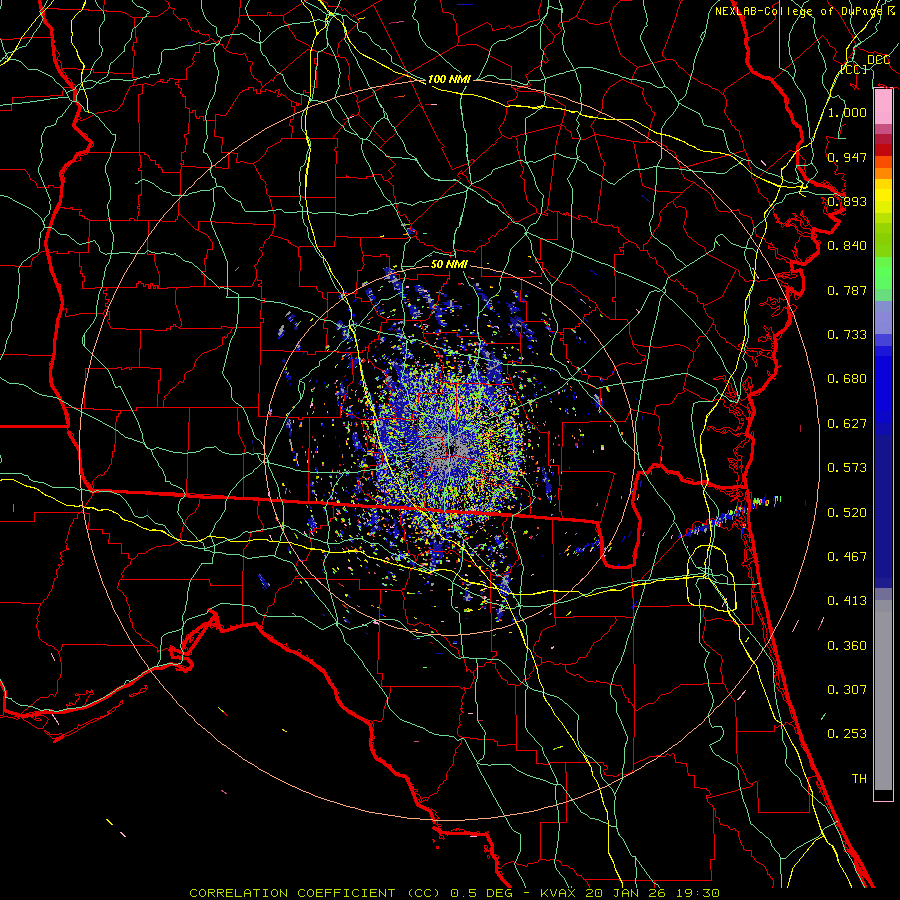Select the 0.680 scale value

click(x=847, y=379)
